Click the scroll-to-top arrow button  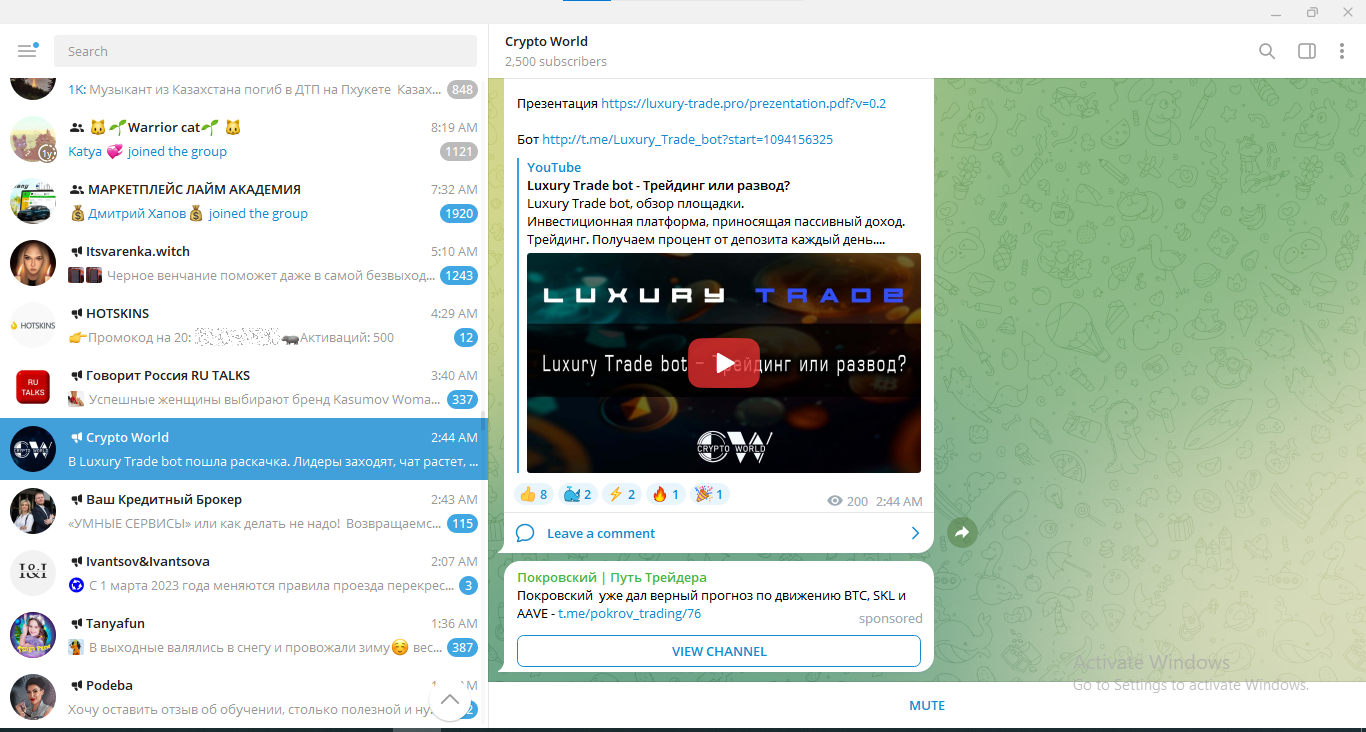coord(450,699)
